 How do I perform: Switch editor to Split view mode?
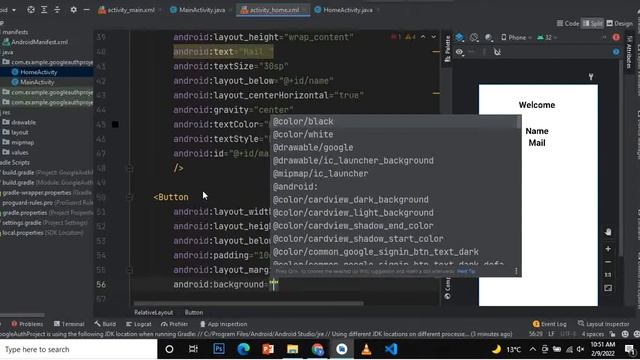(x=593, y=24)
